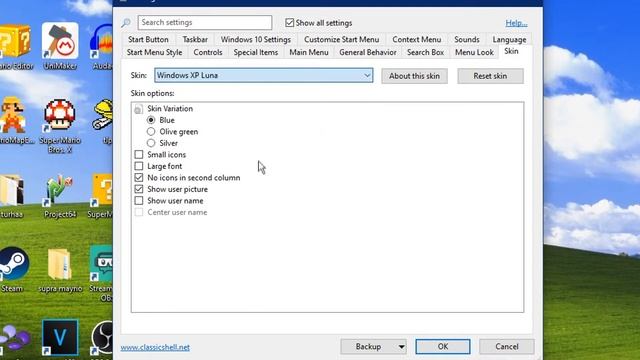Screen dimensions: 640x360
Task: Go to Customize Start Menu tab
Action: [x=342, y=40]
